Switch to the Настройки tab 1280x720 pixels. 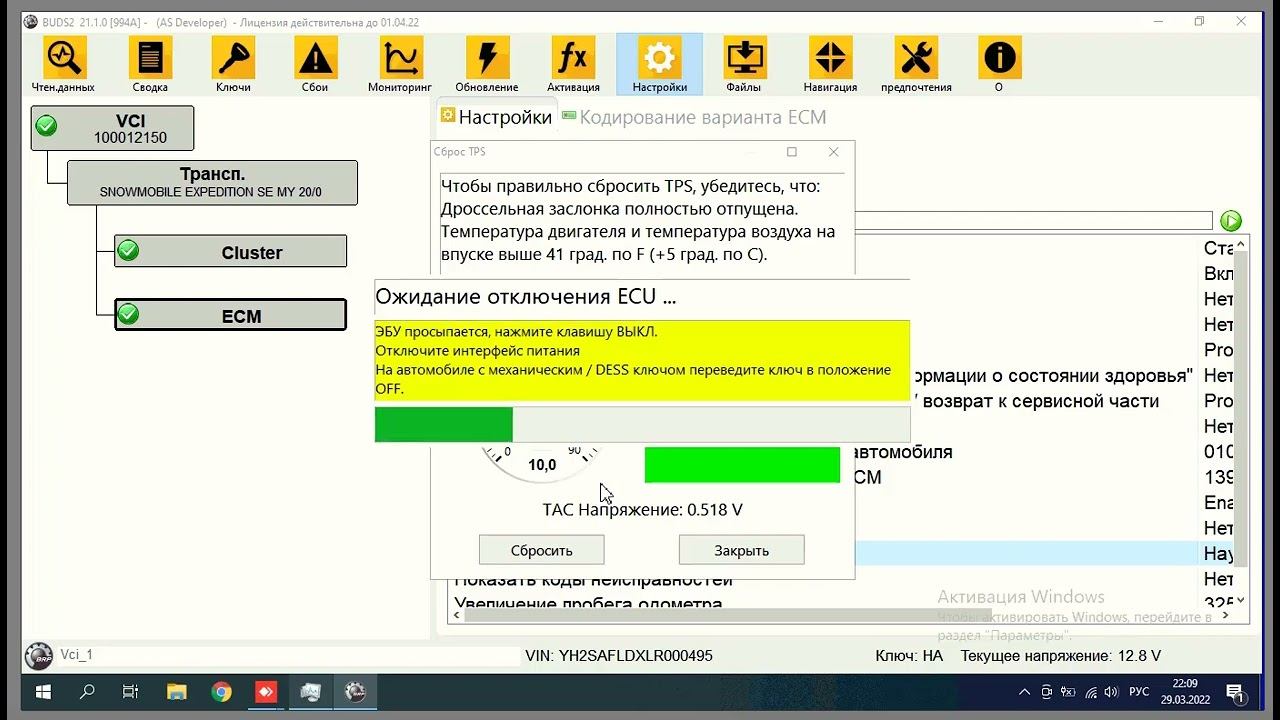click(496, 117)
